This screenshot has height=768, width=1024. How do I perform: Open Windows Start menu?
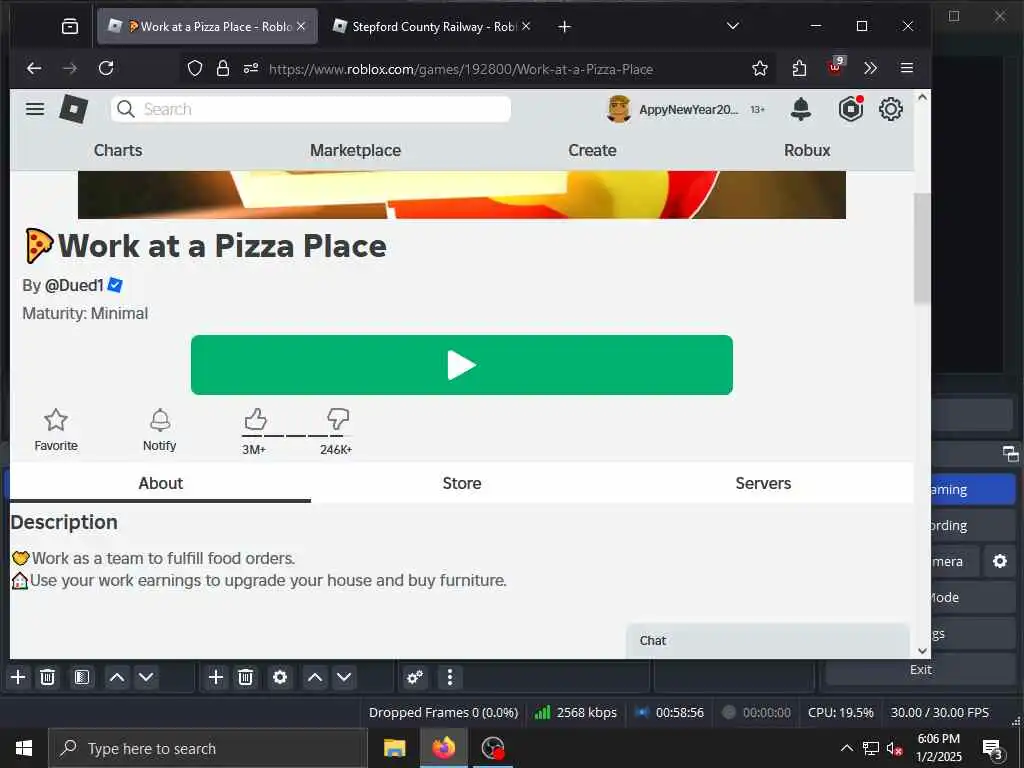(24, 748)
